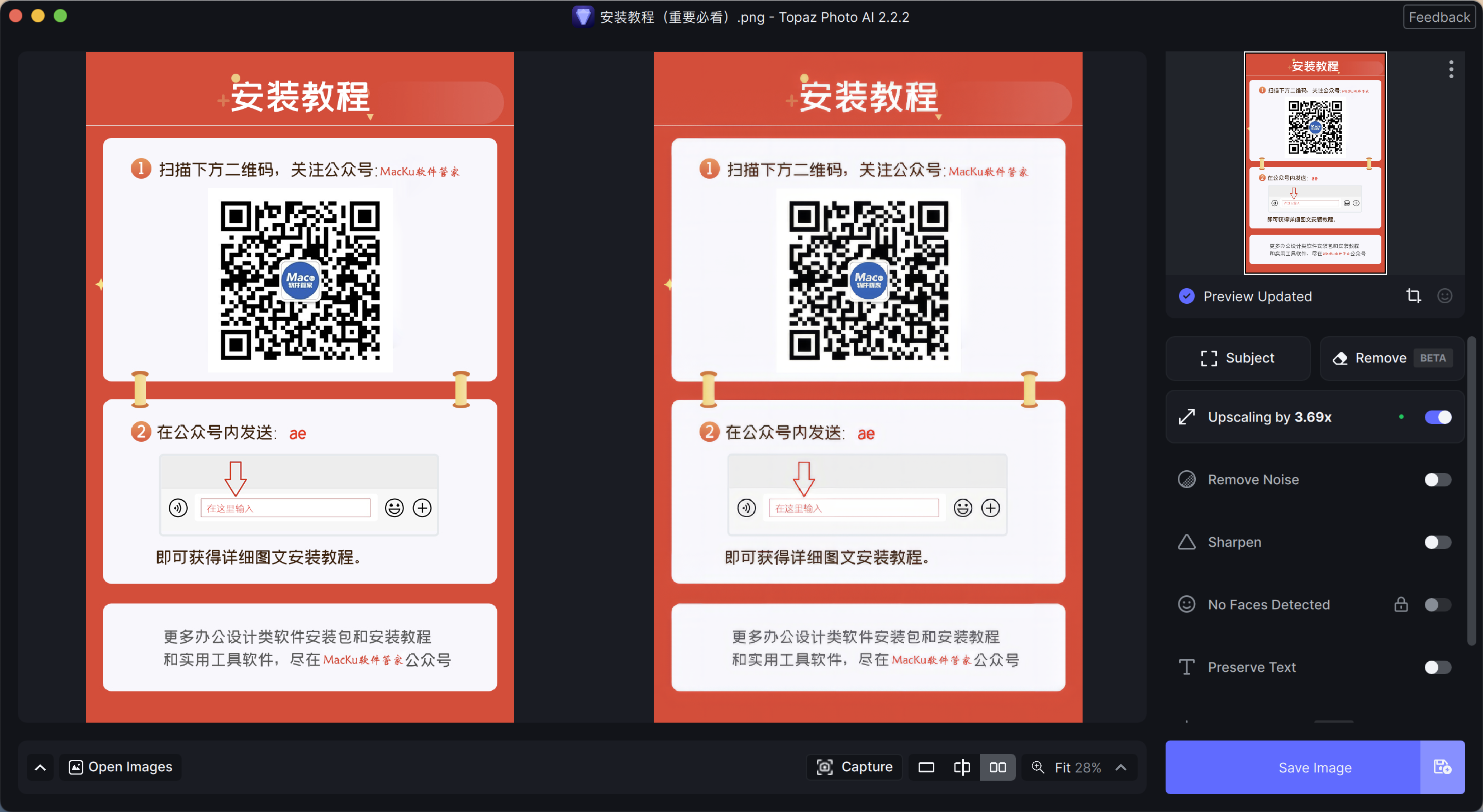This screenshot has height=812, width=1483.
Task: Click the Upscaling by 3.69x label
Action: 1270,417
